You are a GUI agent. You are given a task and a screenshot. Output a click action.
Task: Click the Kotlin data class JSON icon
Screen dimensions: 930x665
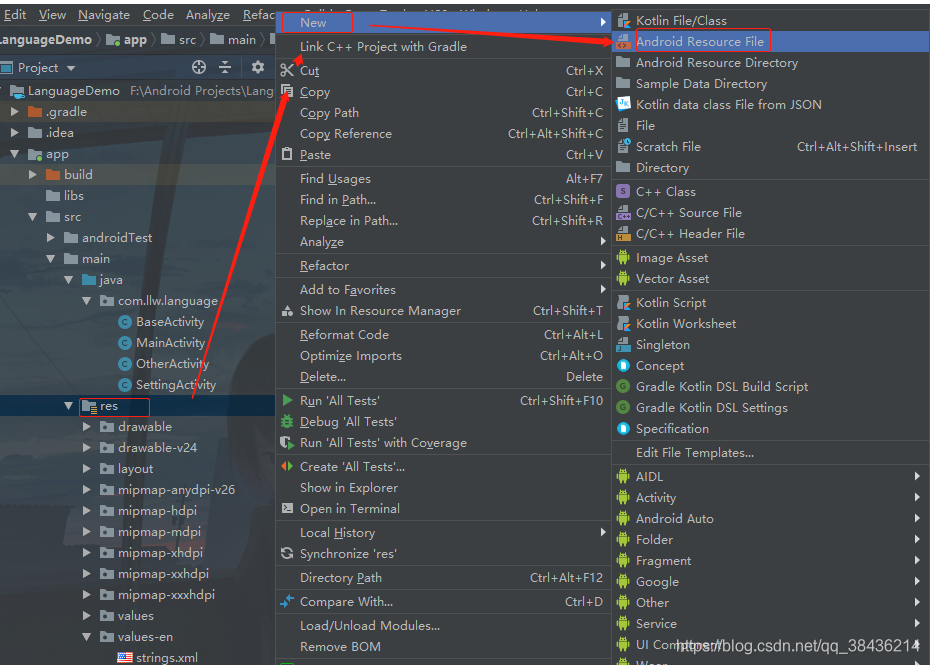[x=623, y=104]
